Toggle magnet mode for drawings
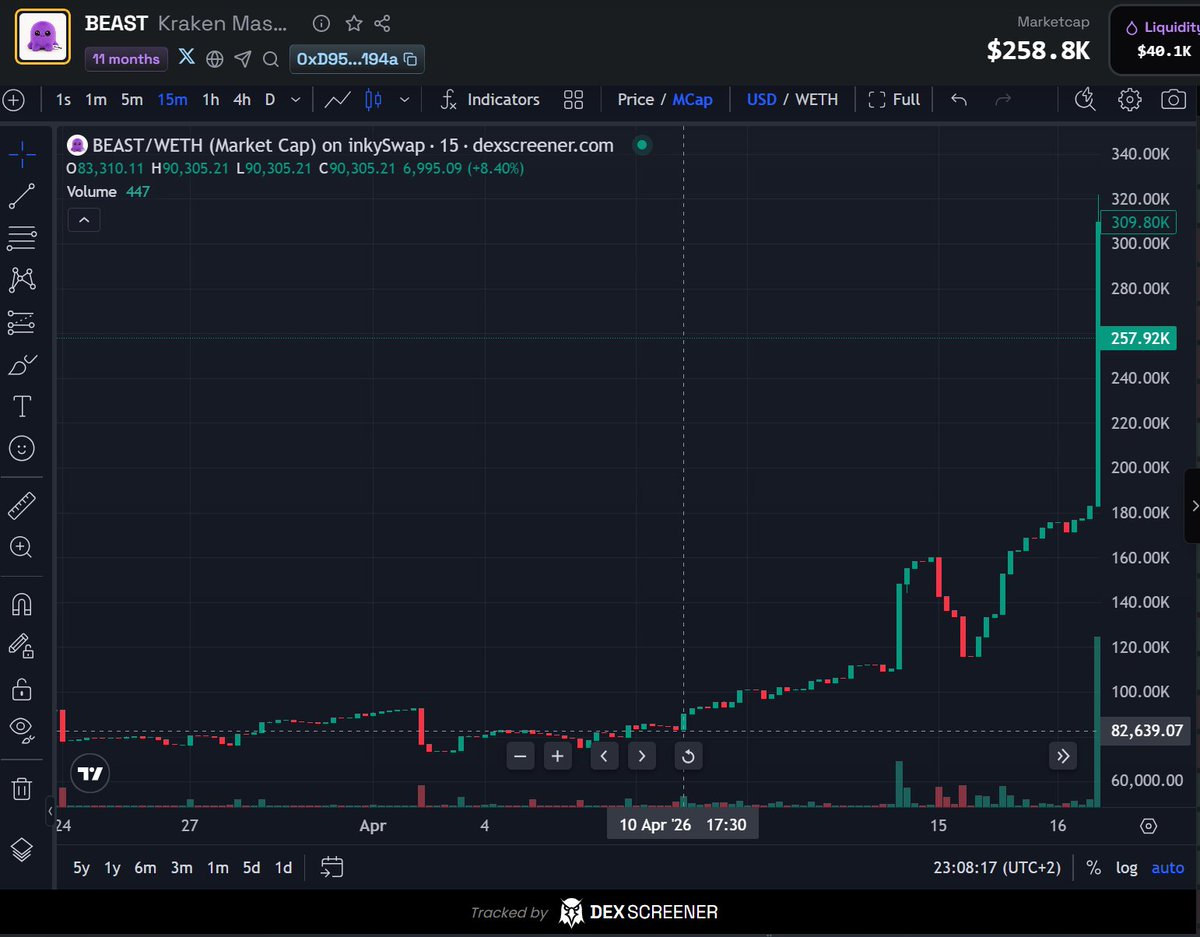 point(22,604)
